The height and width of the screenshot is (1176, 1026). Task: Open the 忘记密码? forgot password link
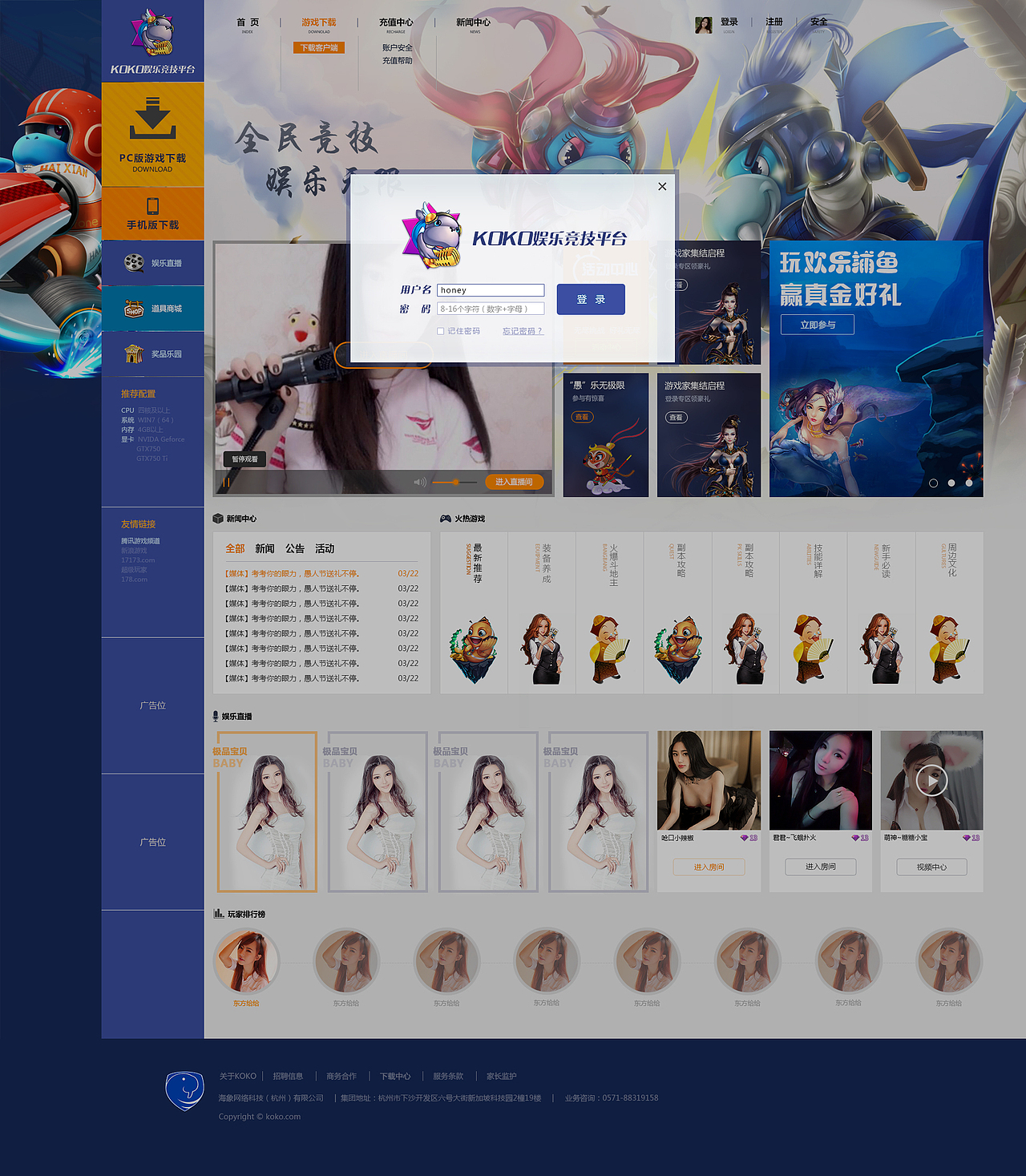click(x=523, y=331)
